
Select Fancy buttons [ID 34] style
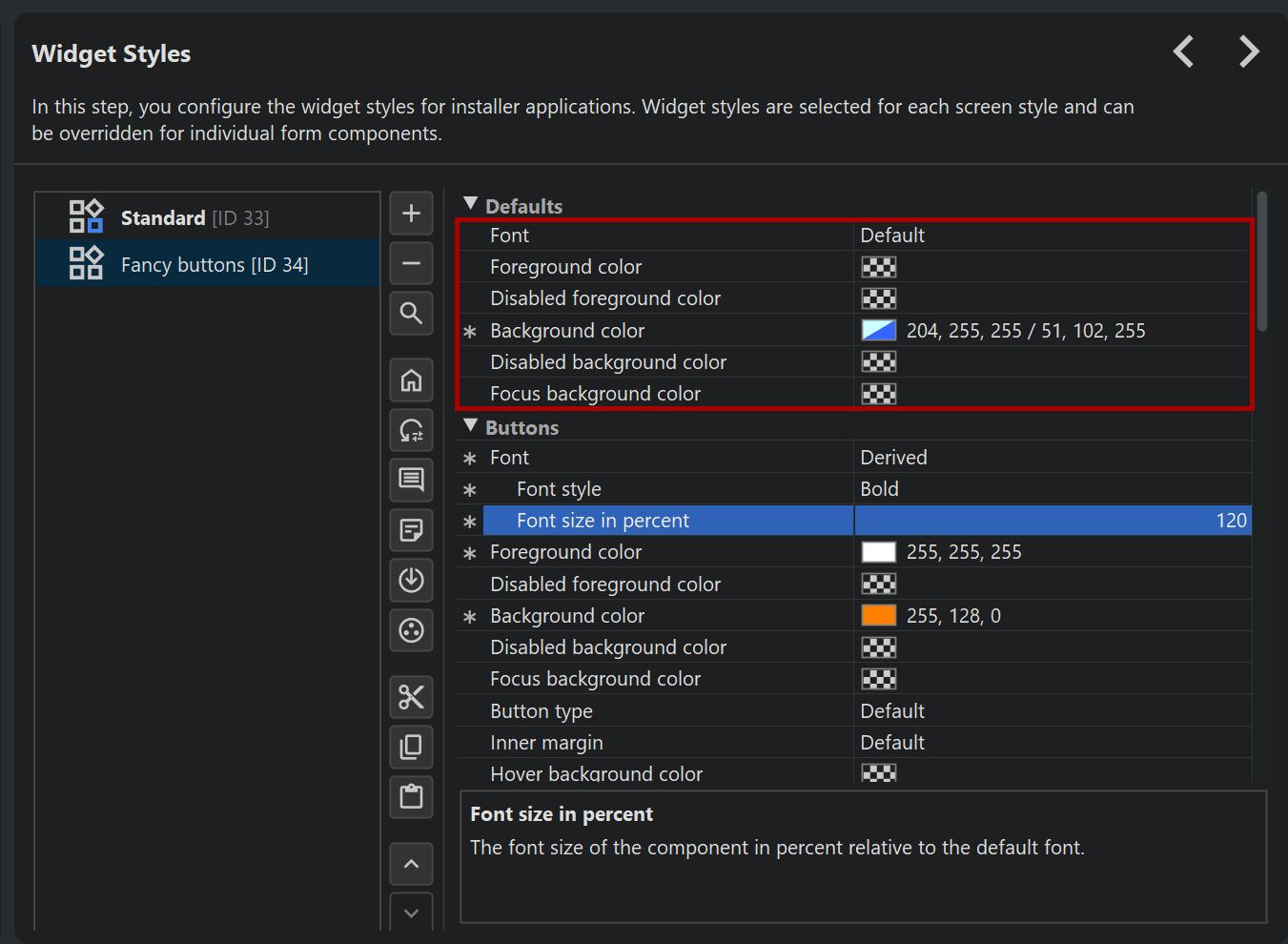click(214, 265)
